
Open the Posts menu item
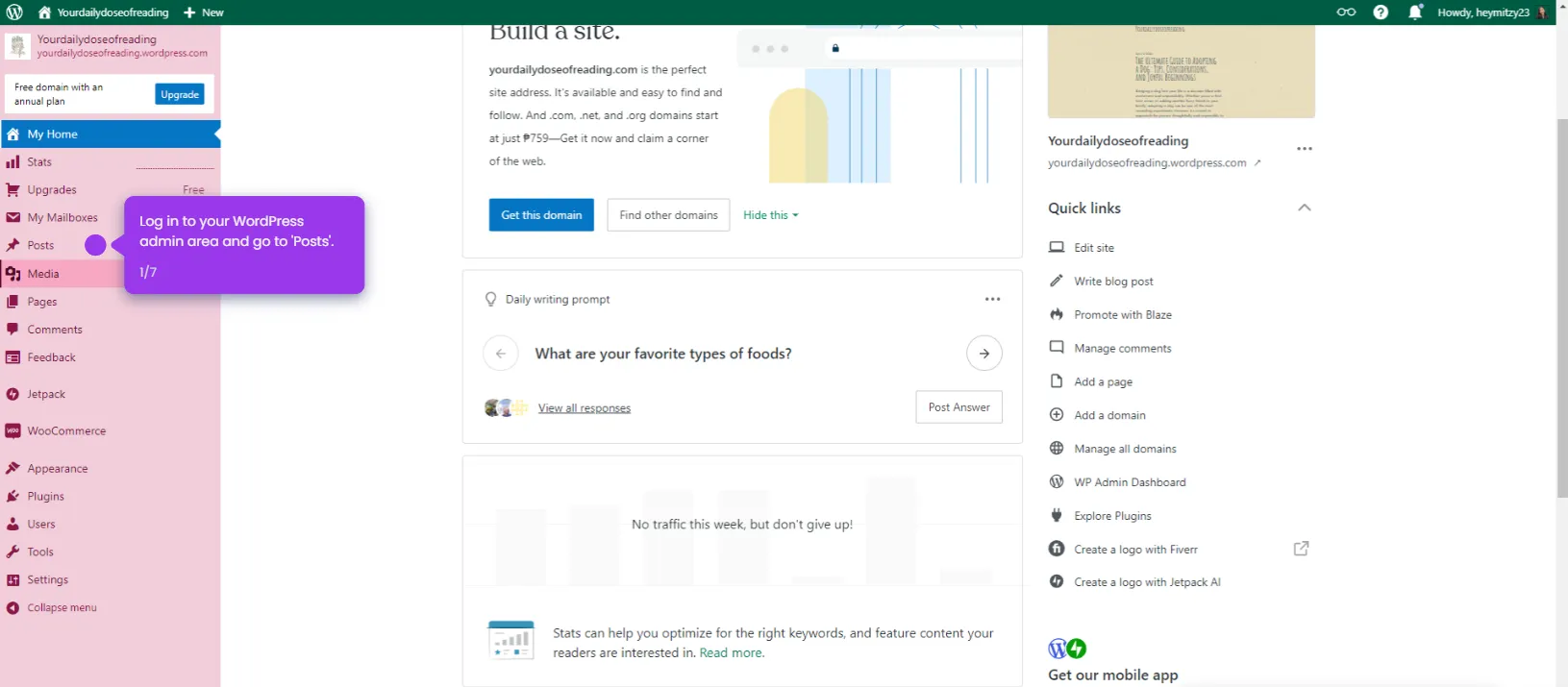(40, 246)
